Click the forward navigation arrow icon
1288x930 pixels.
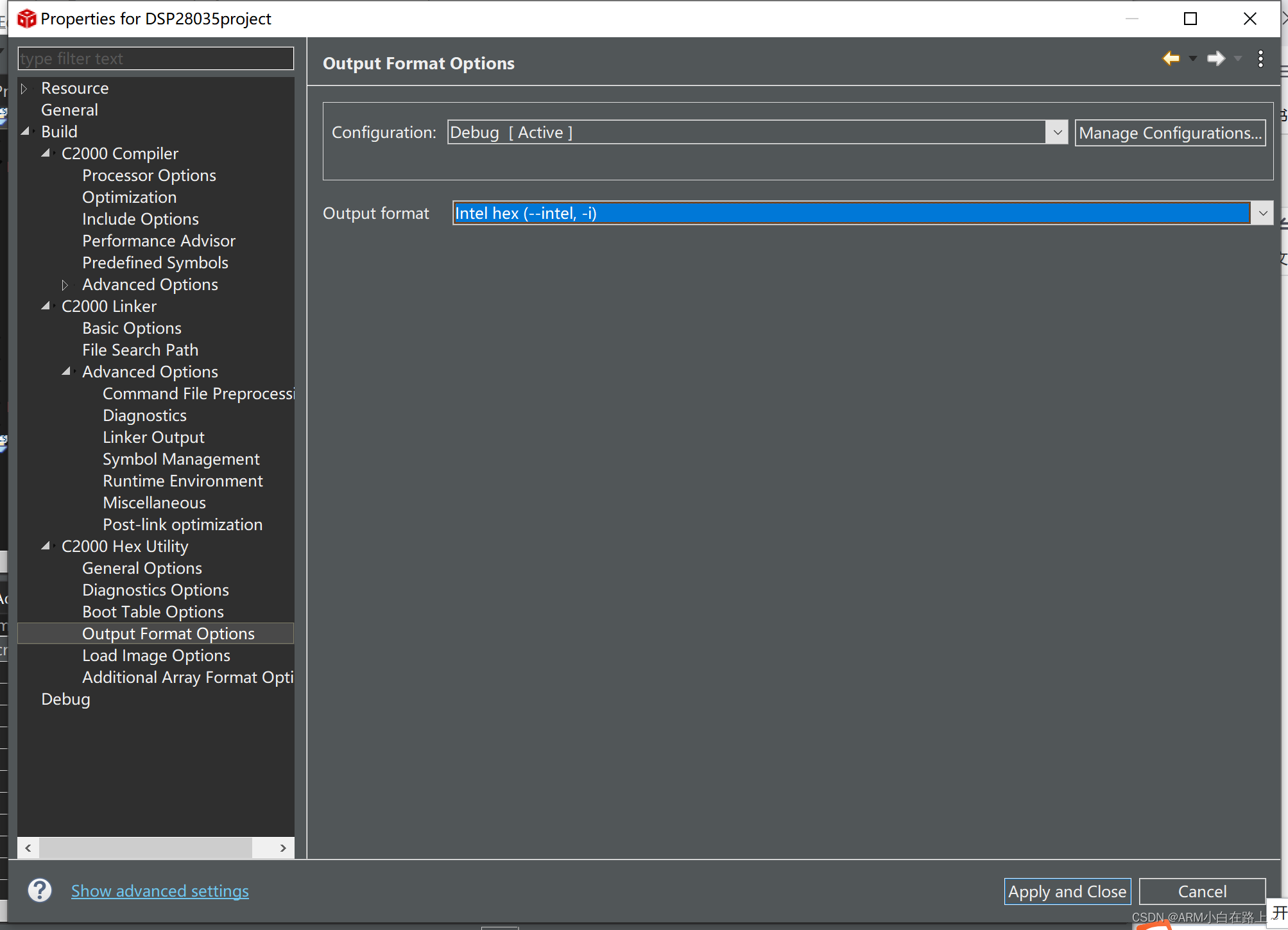coord(1215,58)
